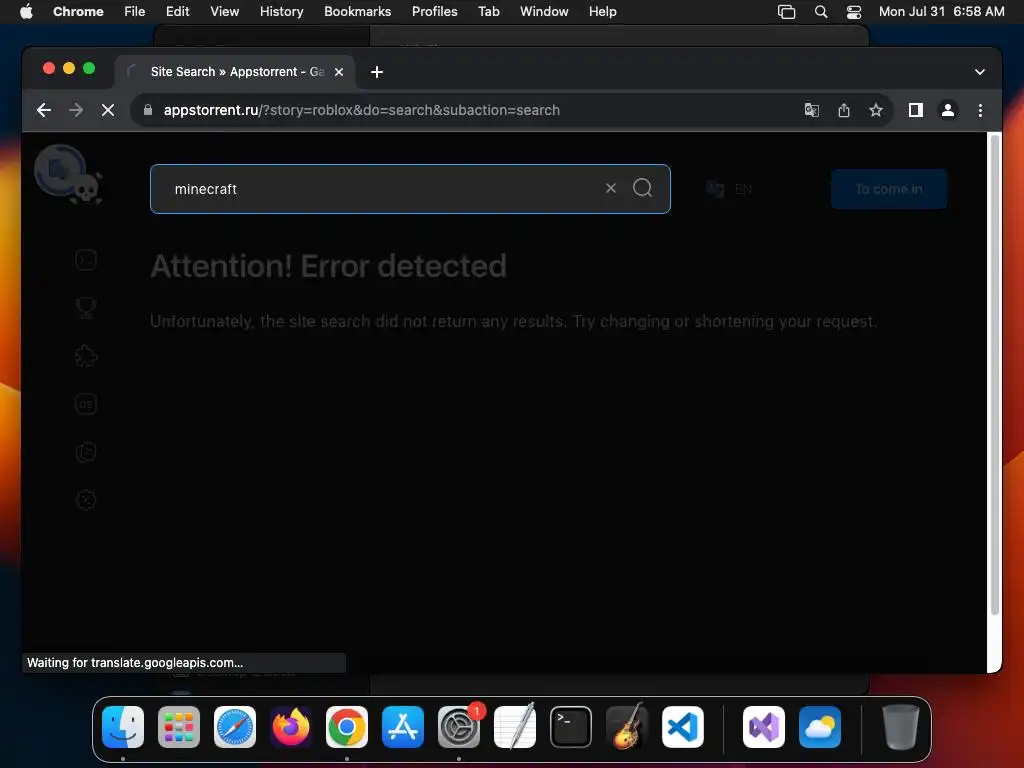Click the puzzle piece sidebar icon

click(86, 356)
